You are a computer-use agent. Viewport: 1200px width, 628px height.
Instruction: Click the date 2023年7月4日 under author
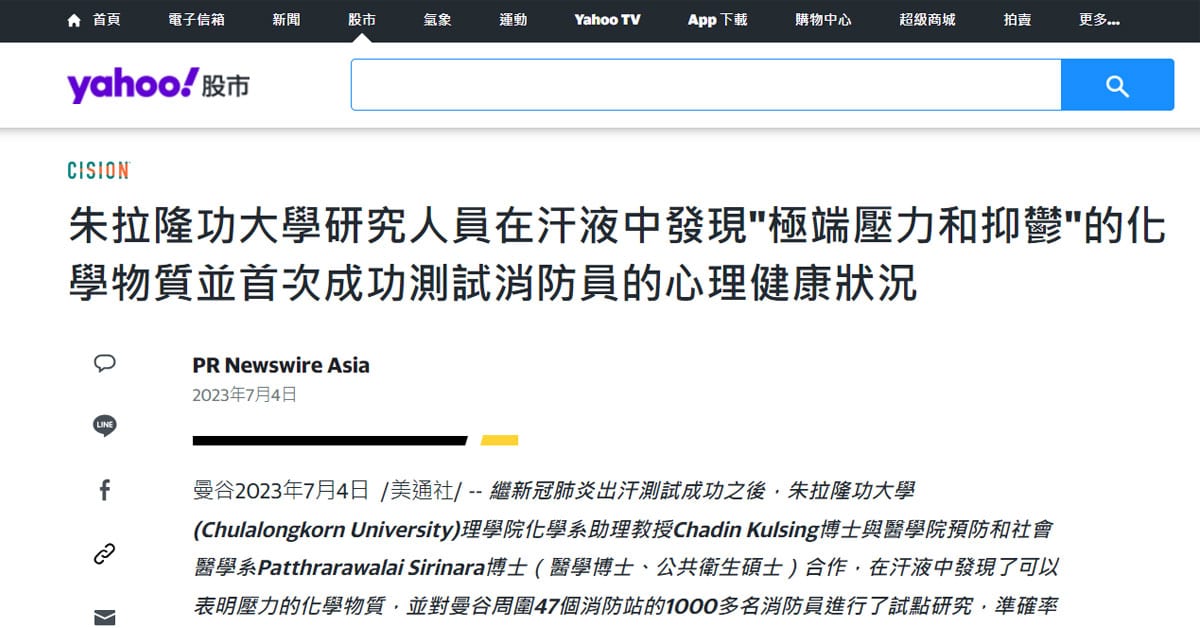245,395
